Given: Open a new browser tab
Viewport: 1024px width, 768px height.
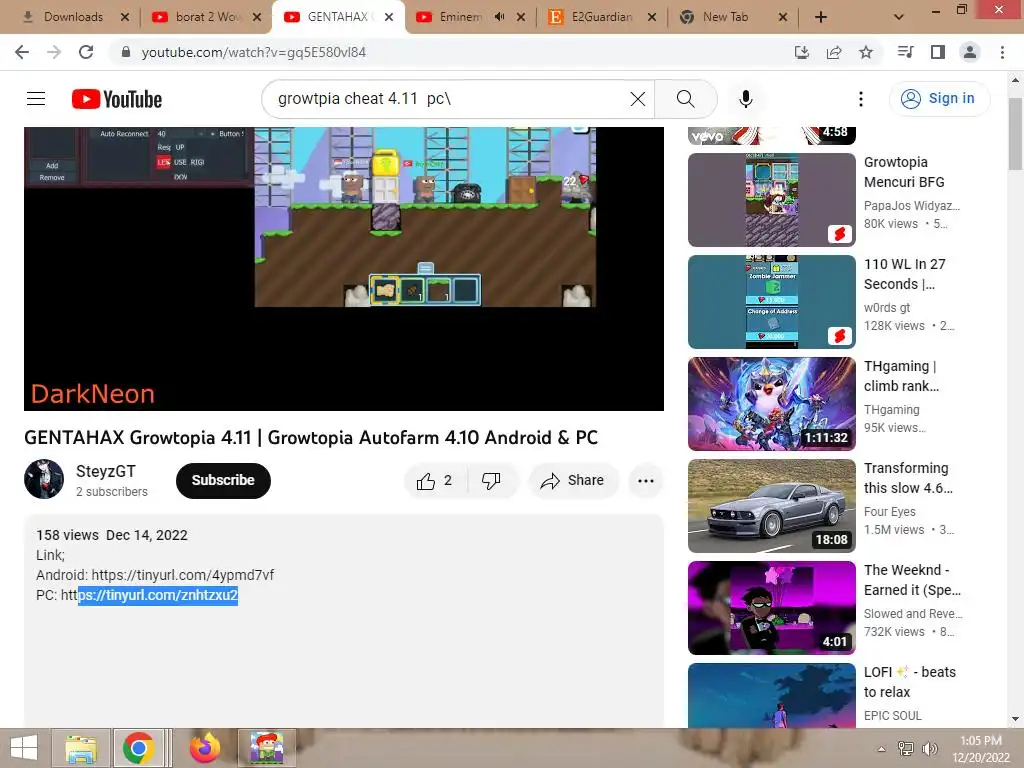Looking at the screenshot, I should [821, 17].
